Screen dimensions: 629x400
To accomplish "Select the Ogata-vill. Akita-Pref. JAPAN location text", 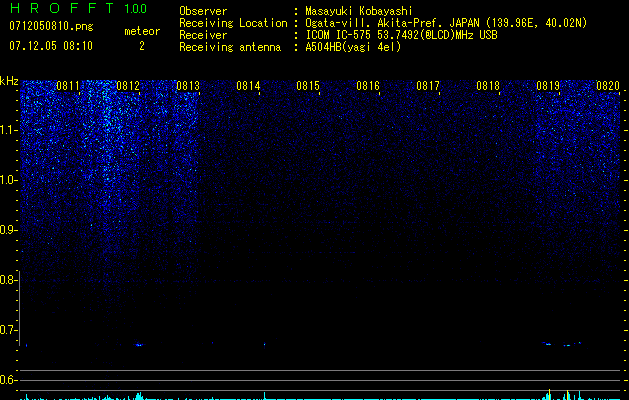I will [x=446, y=23].
